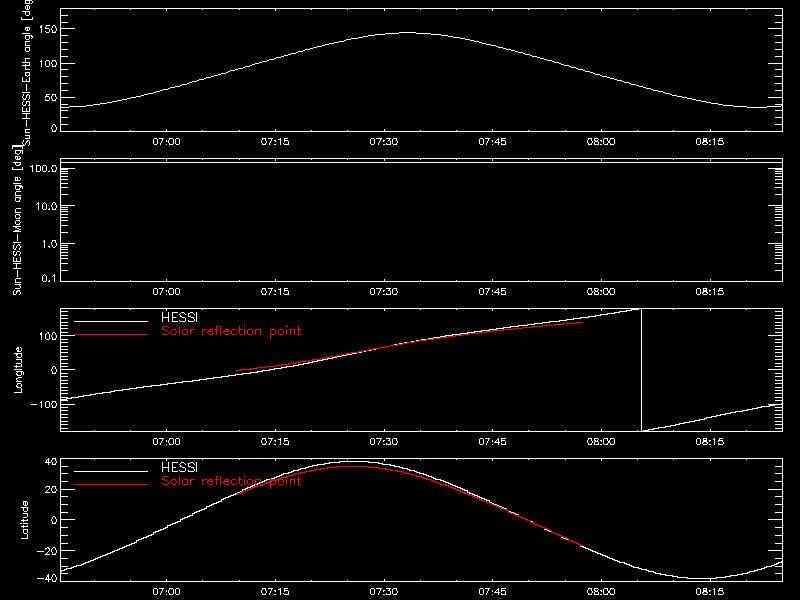Click 07:30 time label under Latitude plot
This screenshot has height=600, width=800.
[384, 592]
